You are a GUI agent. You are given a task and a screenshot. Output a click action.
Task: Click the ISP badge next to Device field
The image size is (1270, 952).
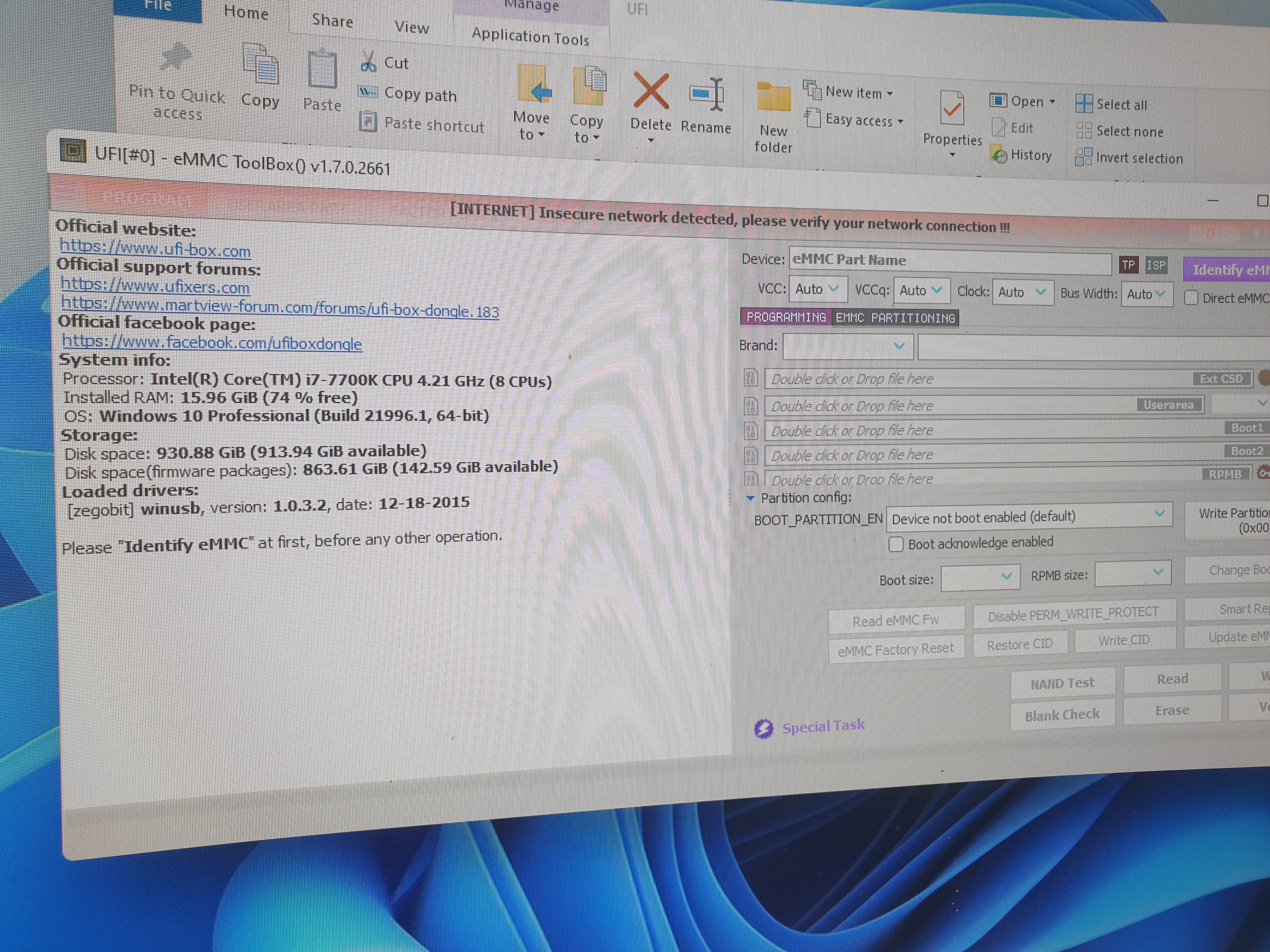[1156, 265]
